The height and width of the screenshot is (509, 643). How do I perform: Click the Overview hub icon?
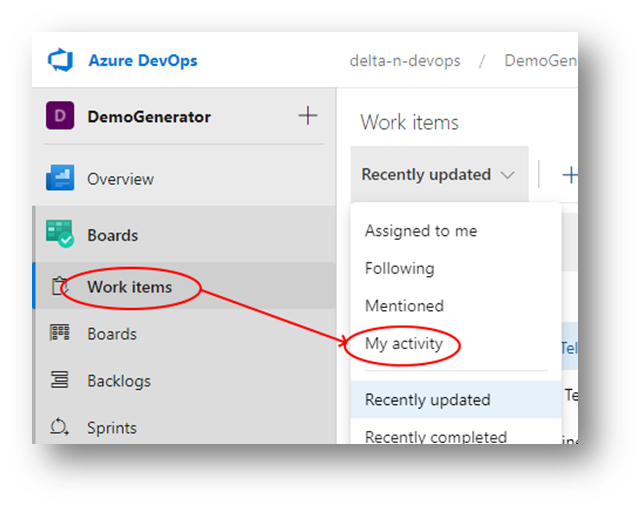[x=60, y=178]
